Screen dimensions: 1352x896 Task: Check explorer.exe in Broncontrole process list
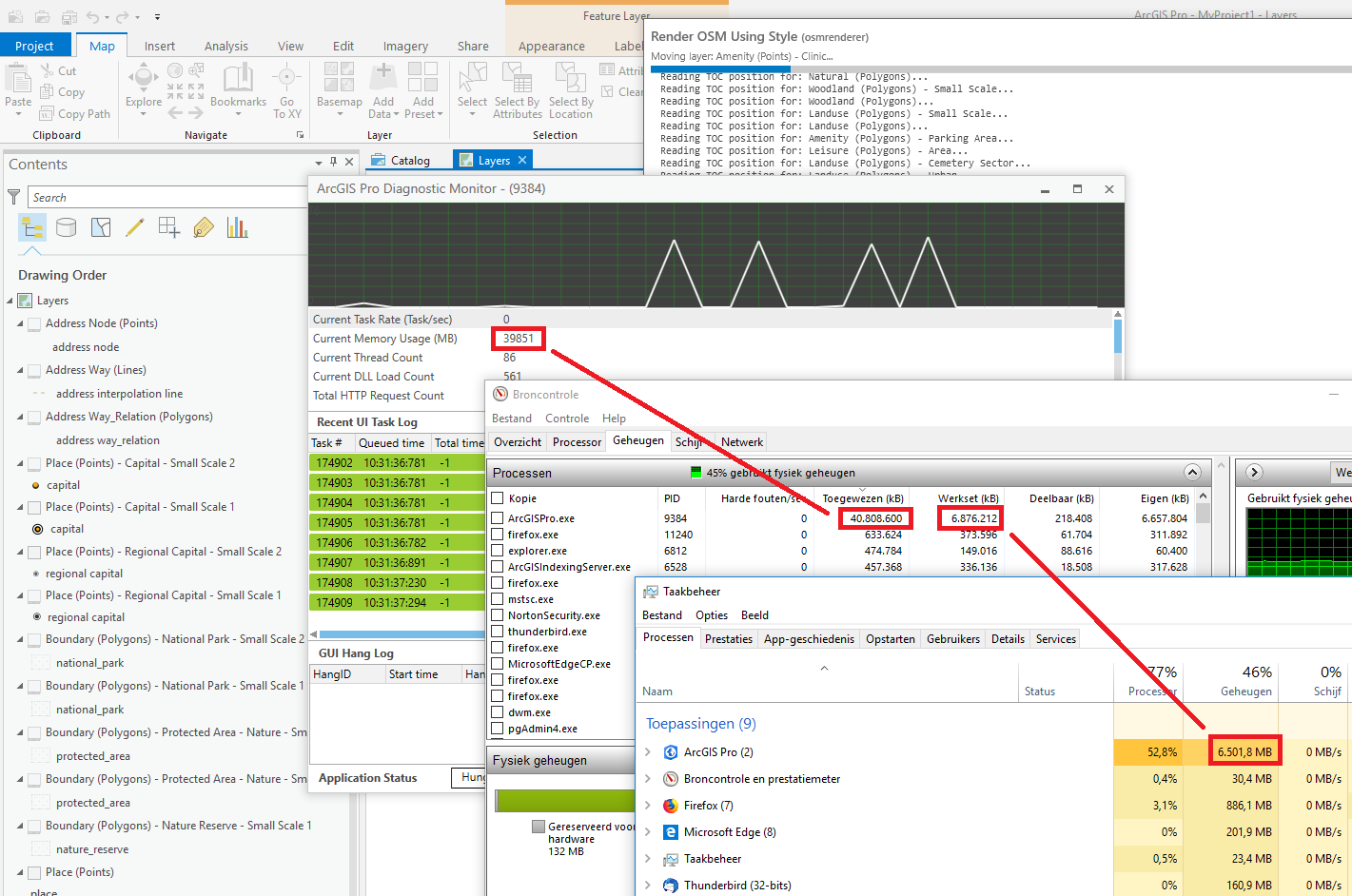[x=497, y=551]
